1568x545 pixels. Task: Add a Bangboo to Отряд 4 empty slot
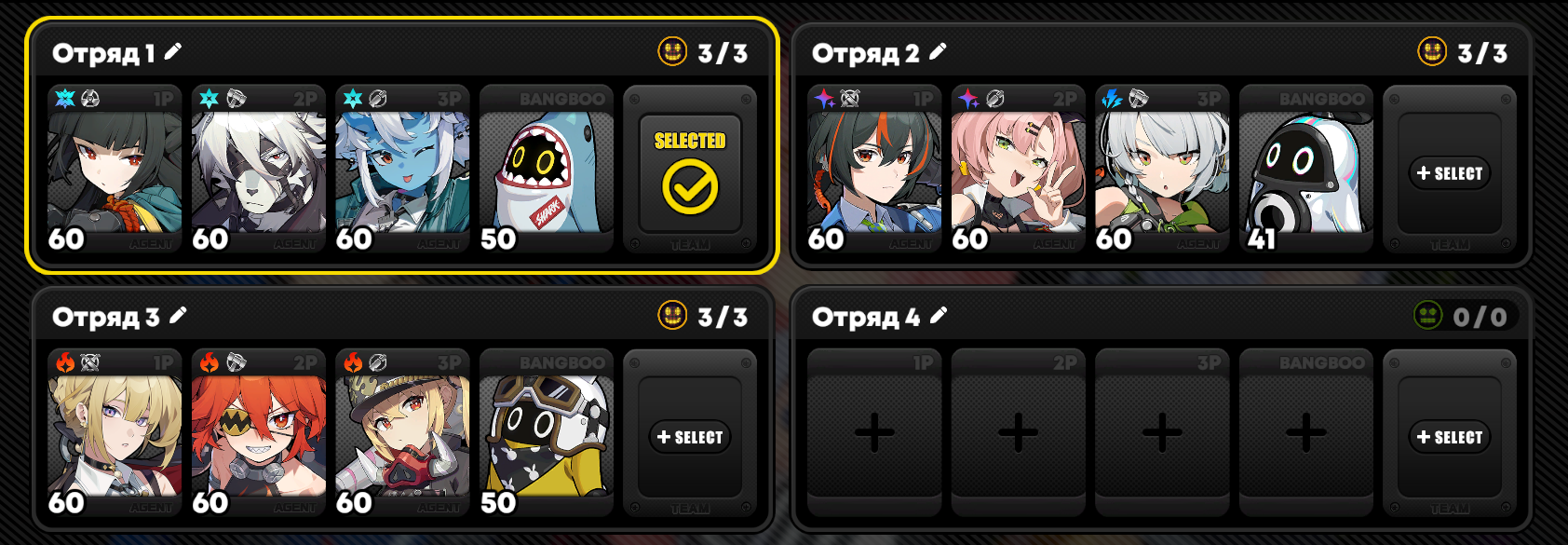[x=1306, y=432]
